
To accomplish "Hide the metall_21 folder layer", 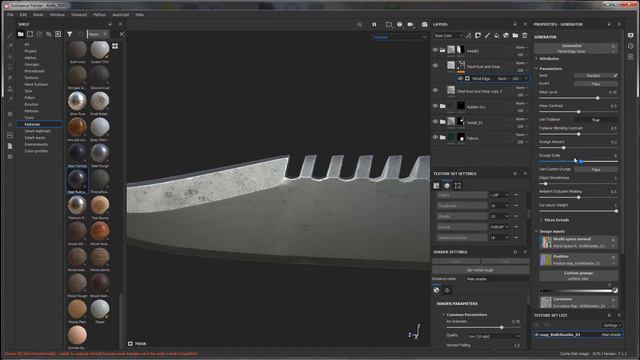I will [x=435, y=122].
